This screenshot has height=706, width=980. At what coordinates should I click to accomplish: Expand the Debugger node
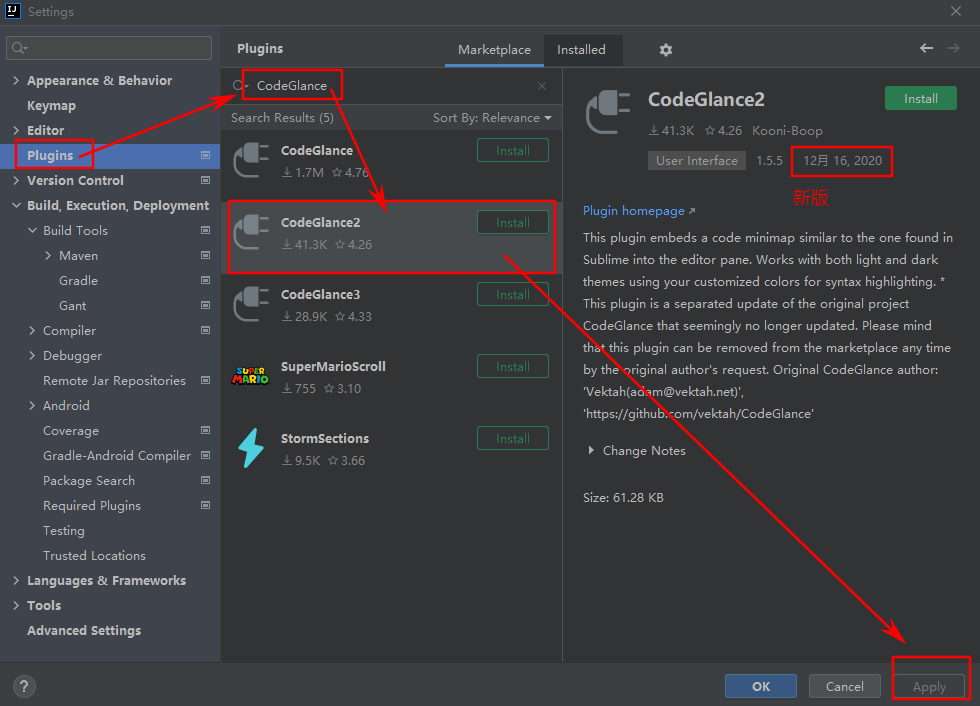point(32,355)
